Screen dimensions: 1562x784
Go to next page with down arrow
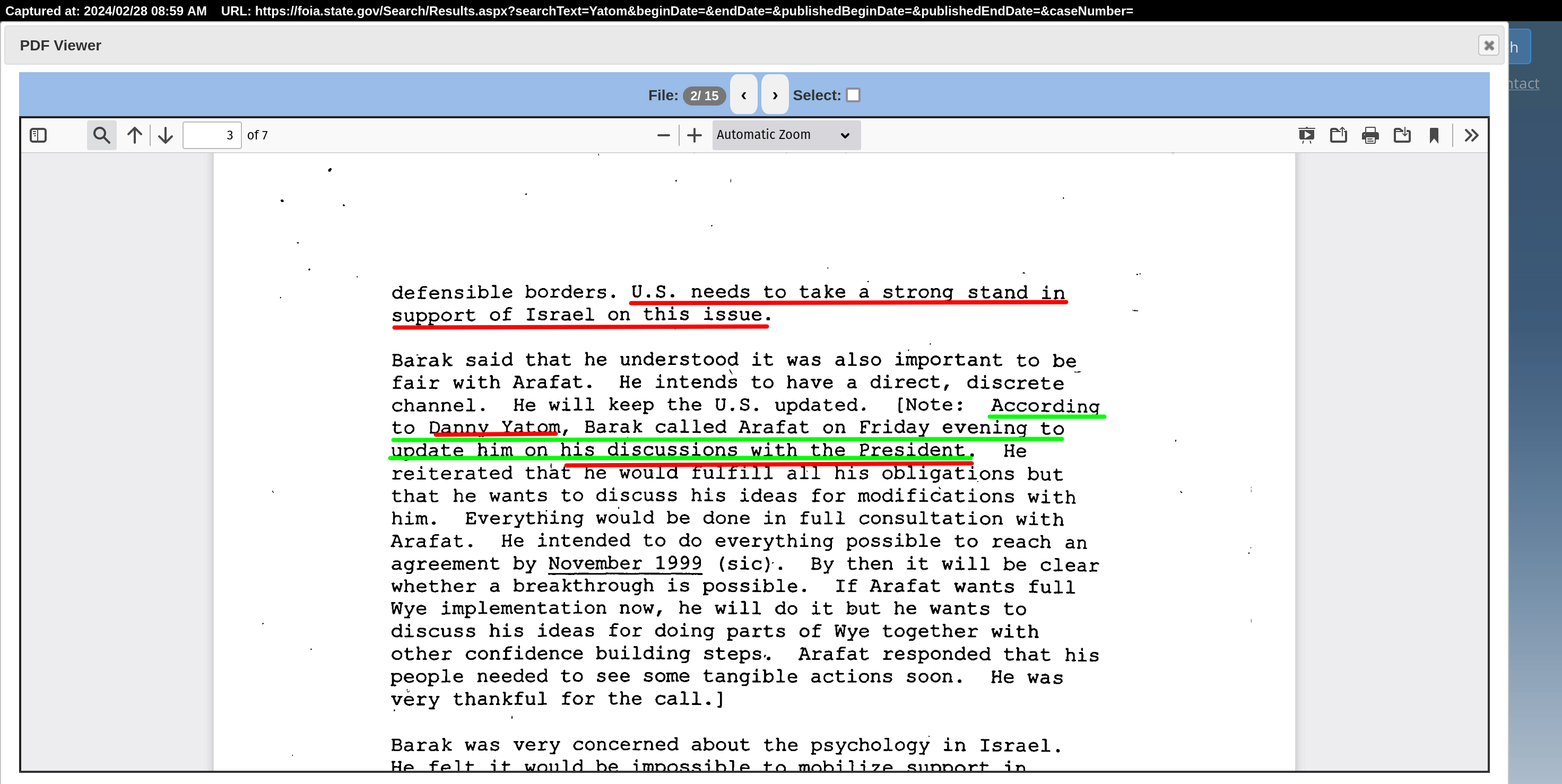(x=166, y=135)
